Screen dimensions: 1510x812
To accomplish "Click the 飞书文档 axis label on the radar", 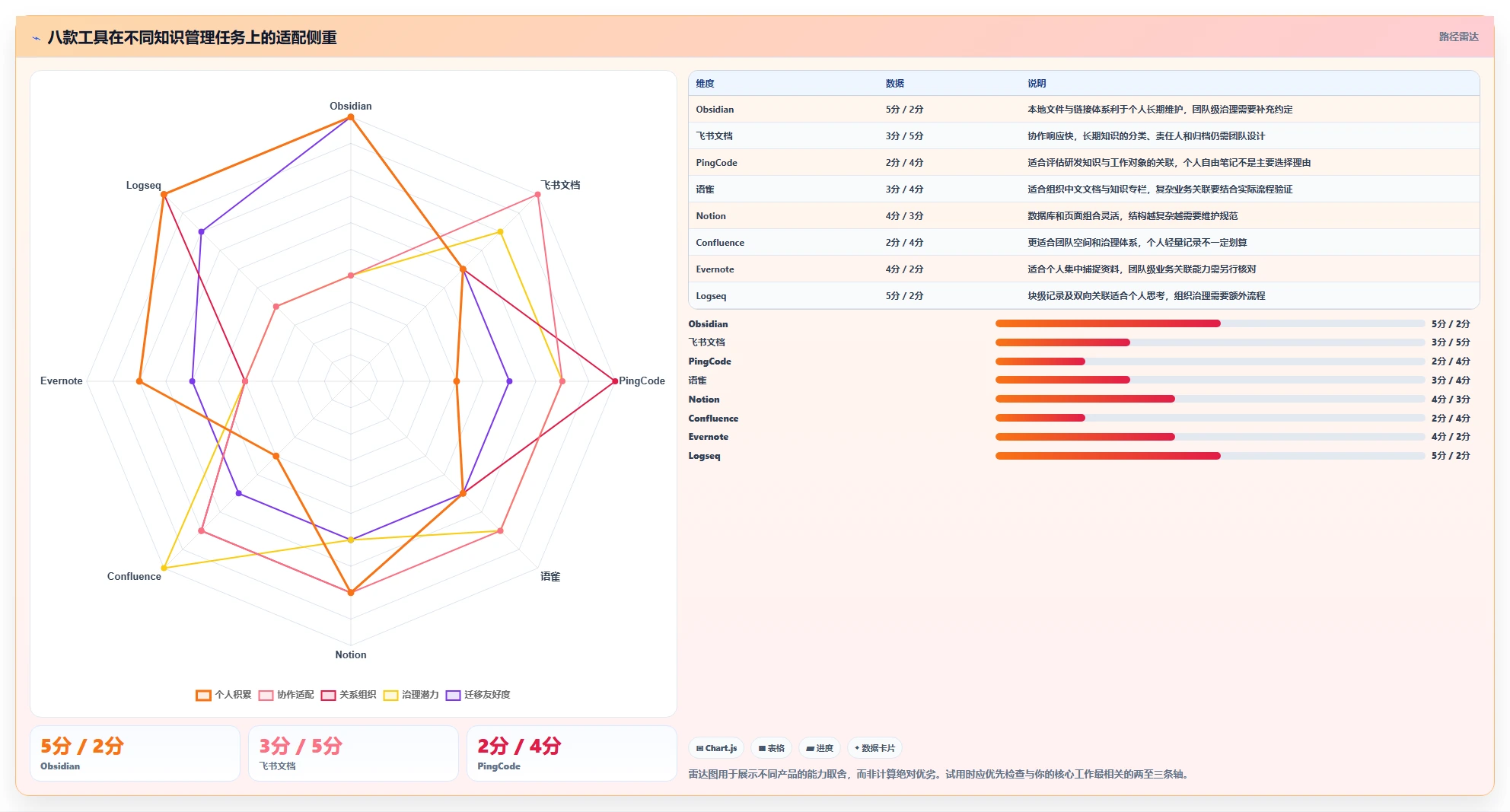I will (560, 185).
